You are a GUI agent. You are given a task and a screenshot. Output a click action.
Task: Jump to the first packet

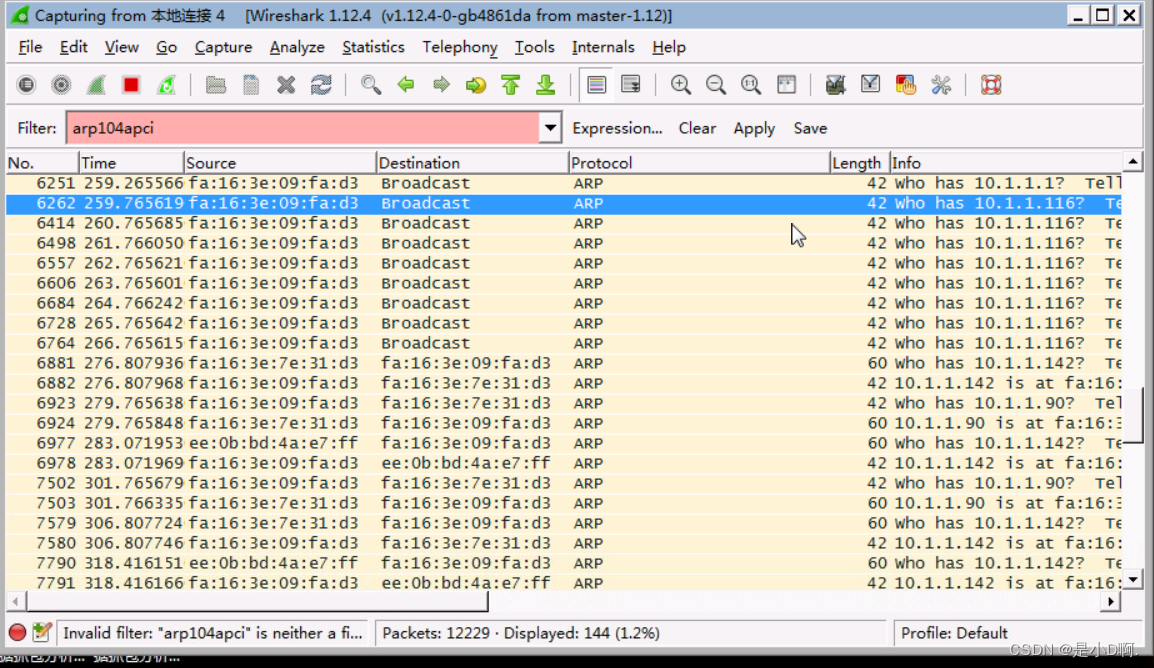511,85
